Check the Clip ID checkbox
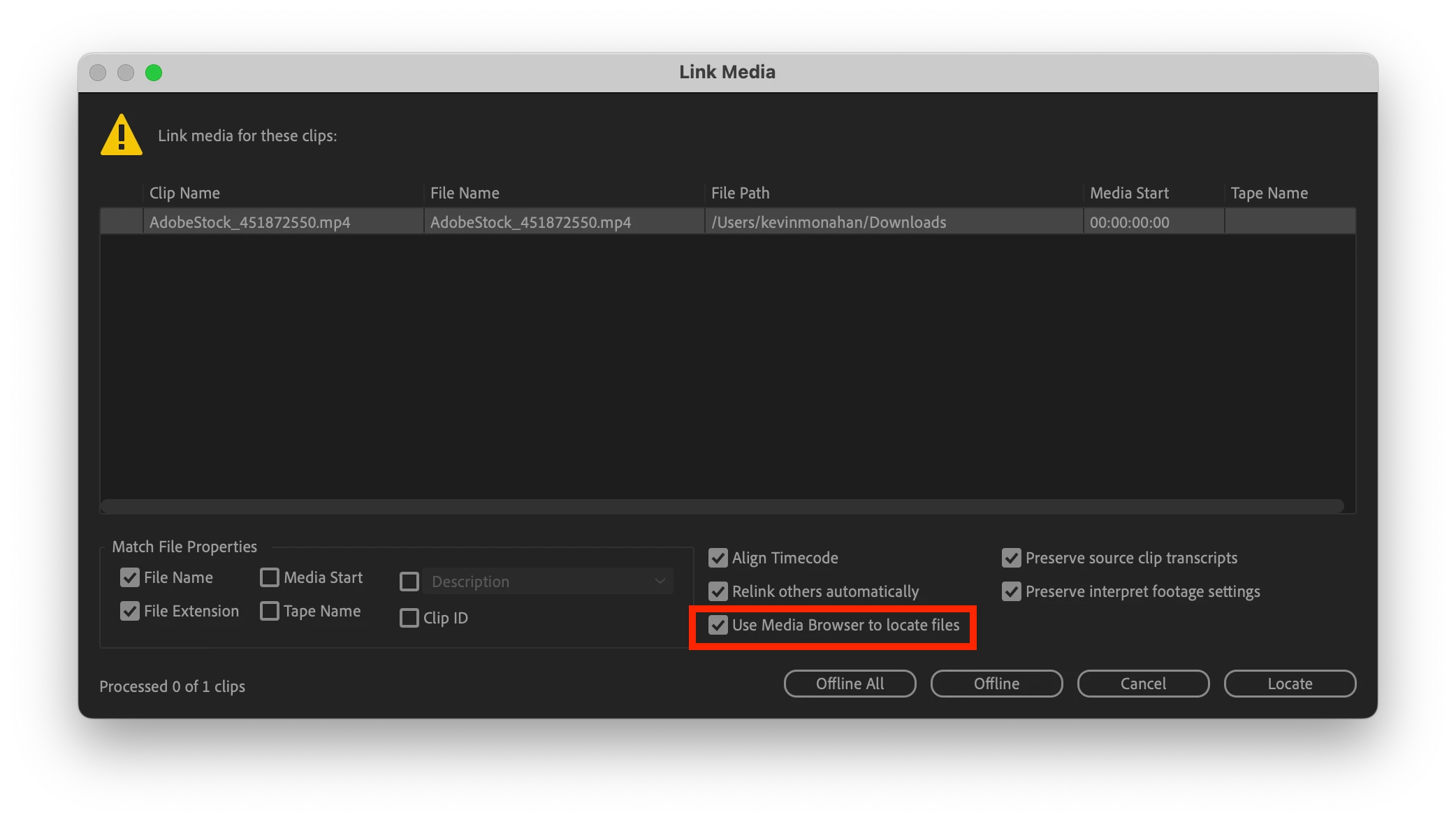The image size is (1456, 822). 409,618
